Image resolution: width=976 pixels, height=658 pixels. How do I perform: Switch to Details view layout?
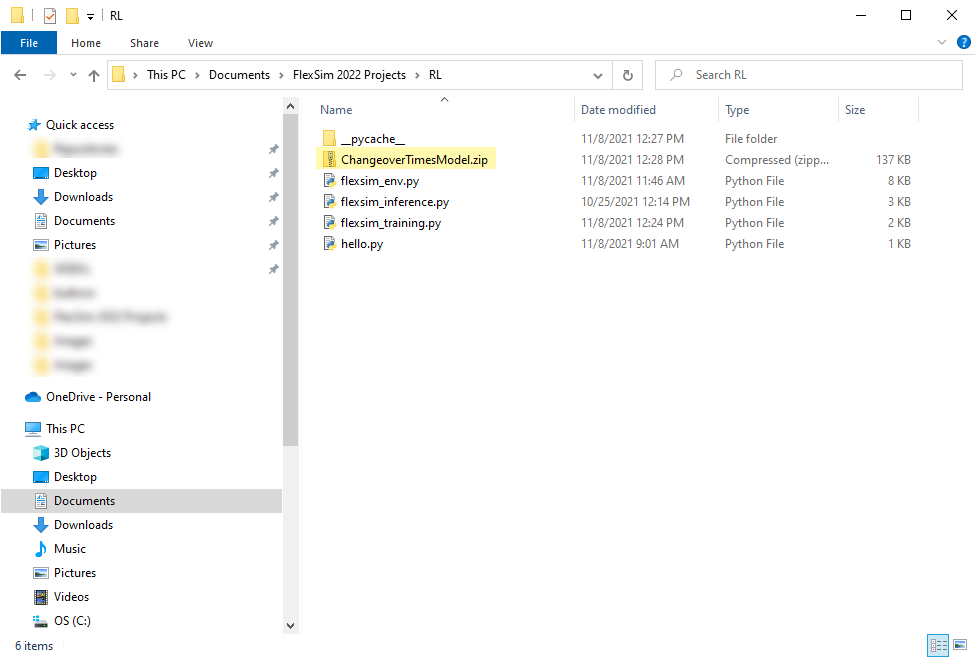(938, 645)
